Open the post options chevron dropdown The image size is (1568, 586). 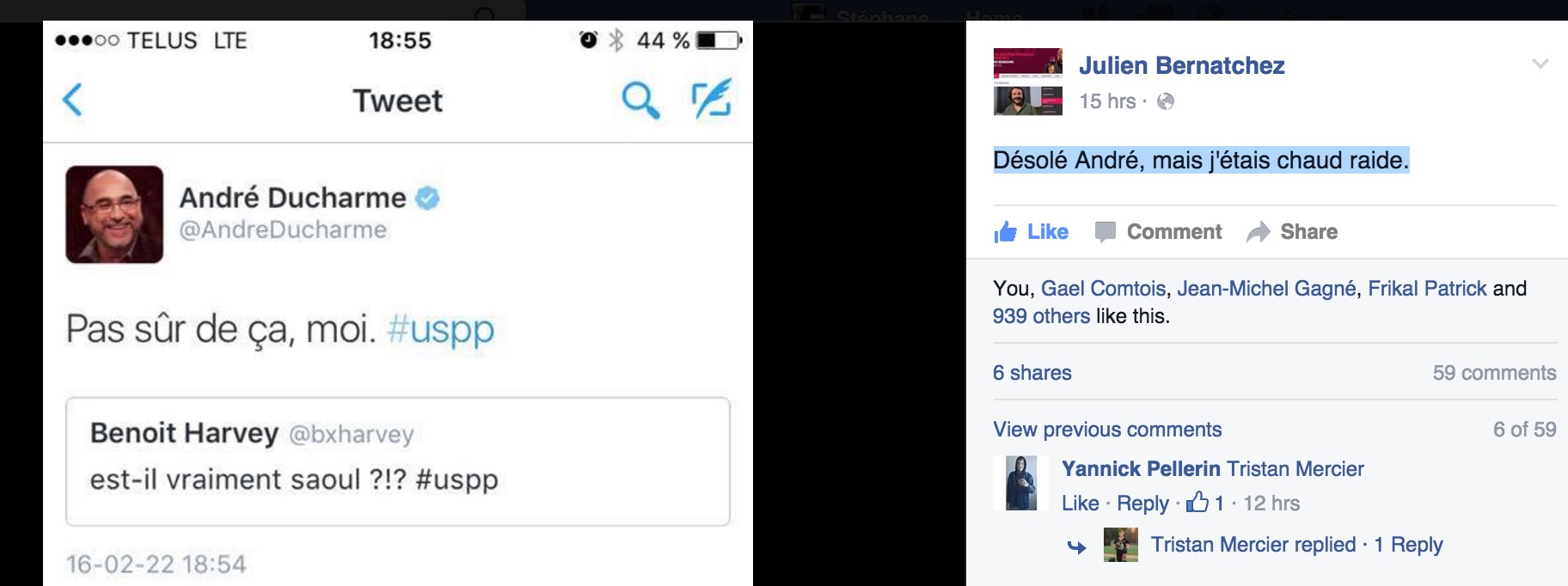point(1540,64)
